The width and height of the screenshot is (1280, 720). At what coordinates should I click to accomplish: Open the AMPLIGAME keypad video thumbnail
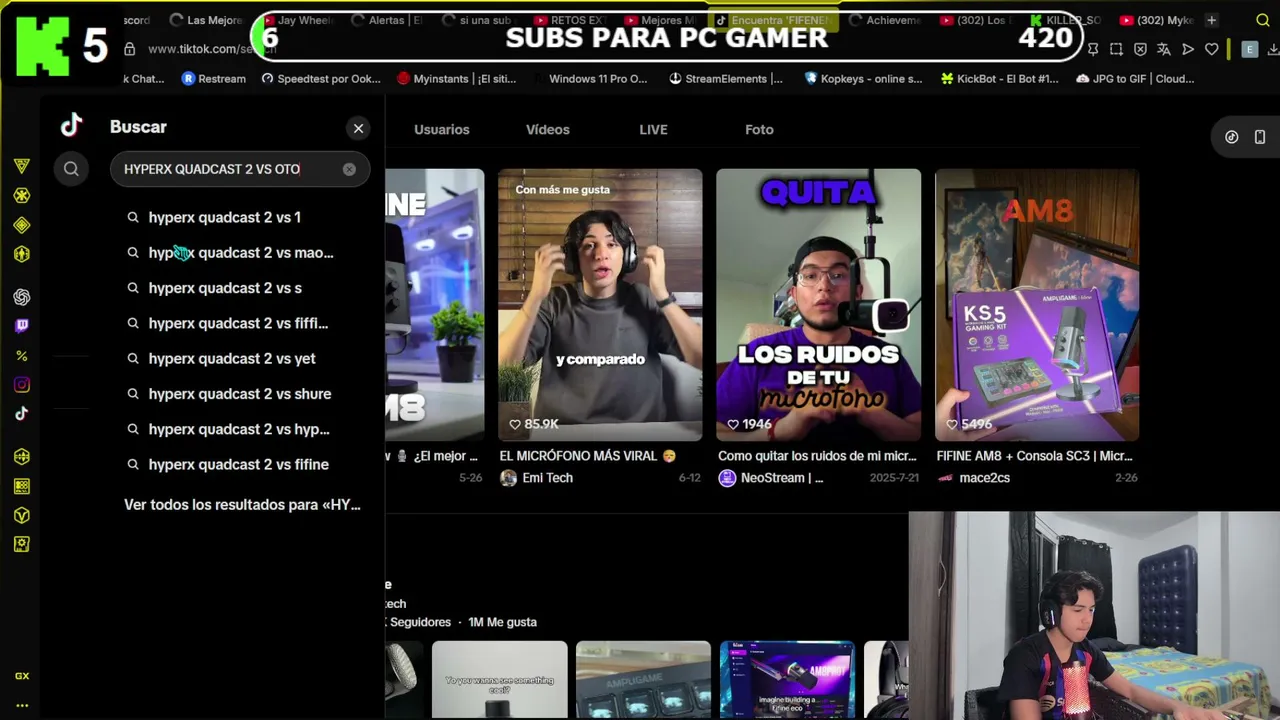(643, 680)
